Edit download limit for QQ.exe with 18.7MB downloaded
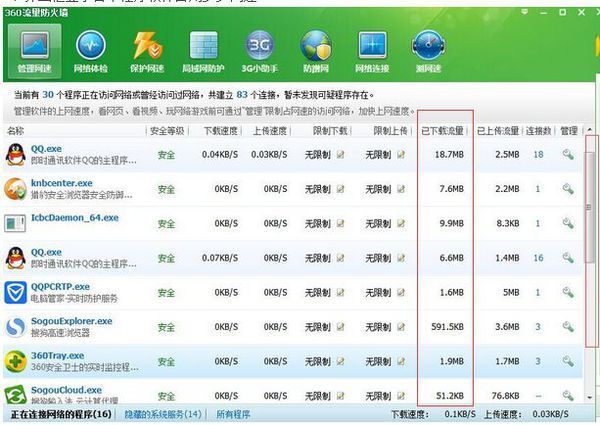 (340, 154)
